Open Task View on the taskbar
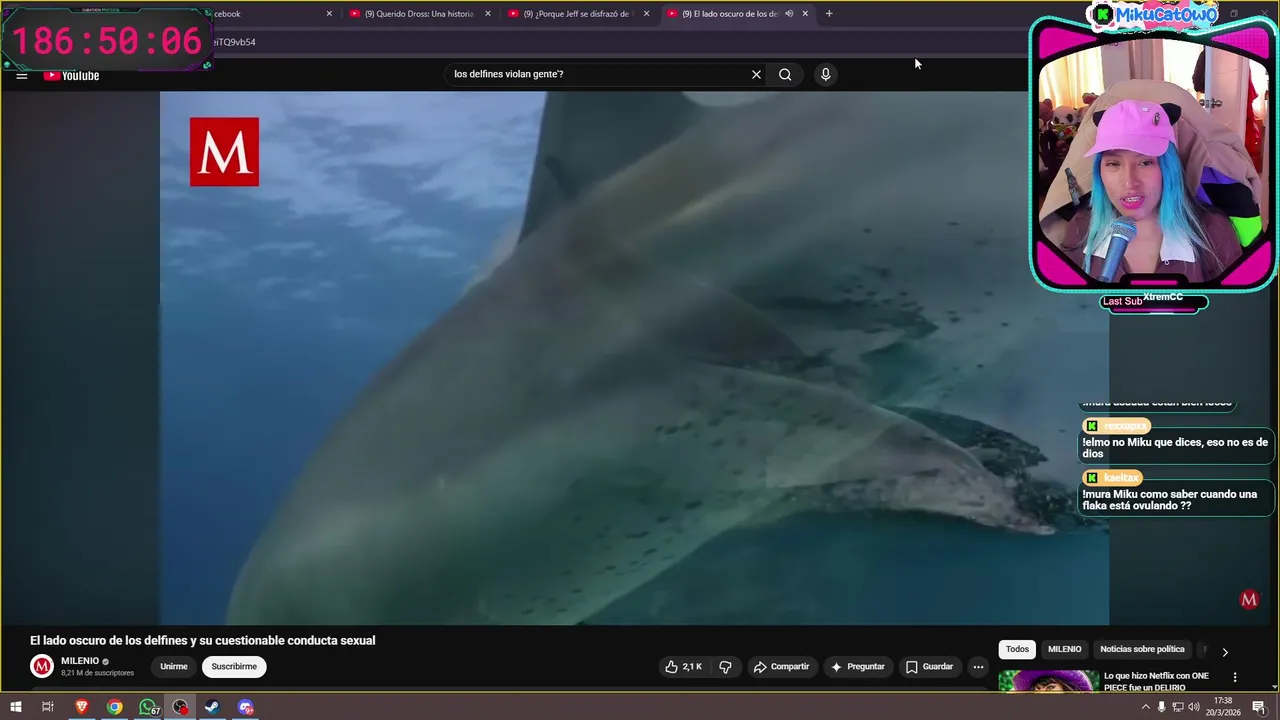This screenshot has width=1280, height=720. coord(47,707)
